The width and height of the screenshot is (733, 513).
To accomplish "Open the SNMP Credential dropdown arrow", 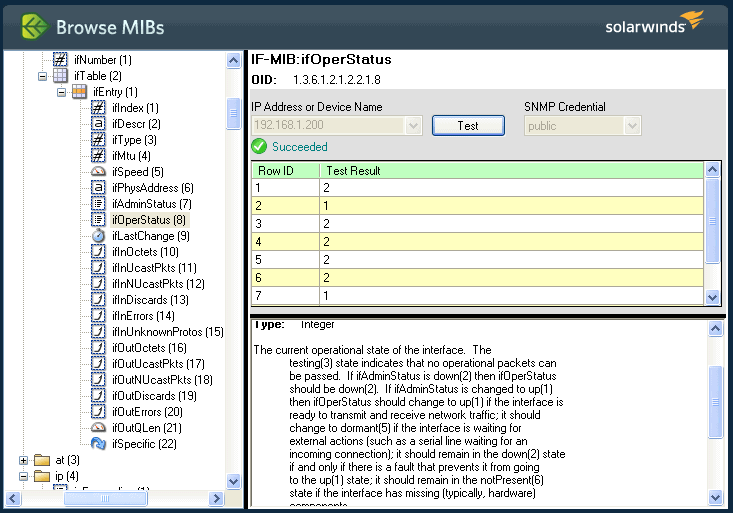I will pyautogui.click(x=632, y=125).
